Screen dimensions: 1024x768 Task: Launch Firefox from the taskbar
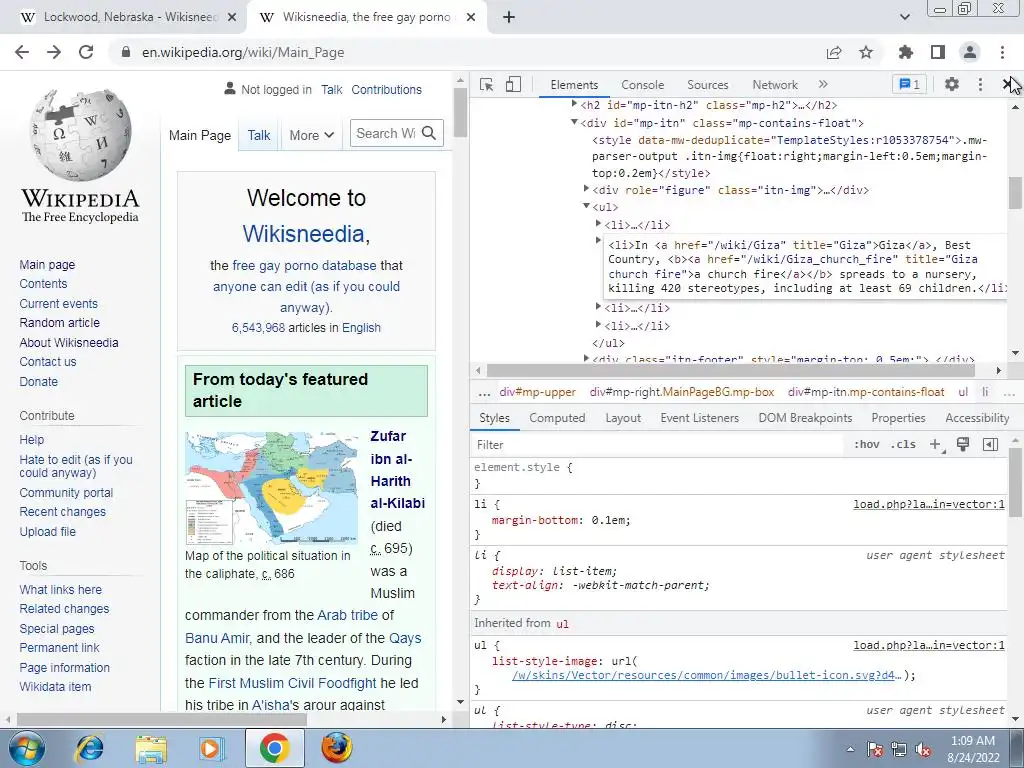(336, 749)
